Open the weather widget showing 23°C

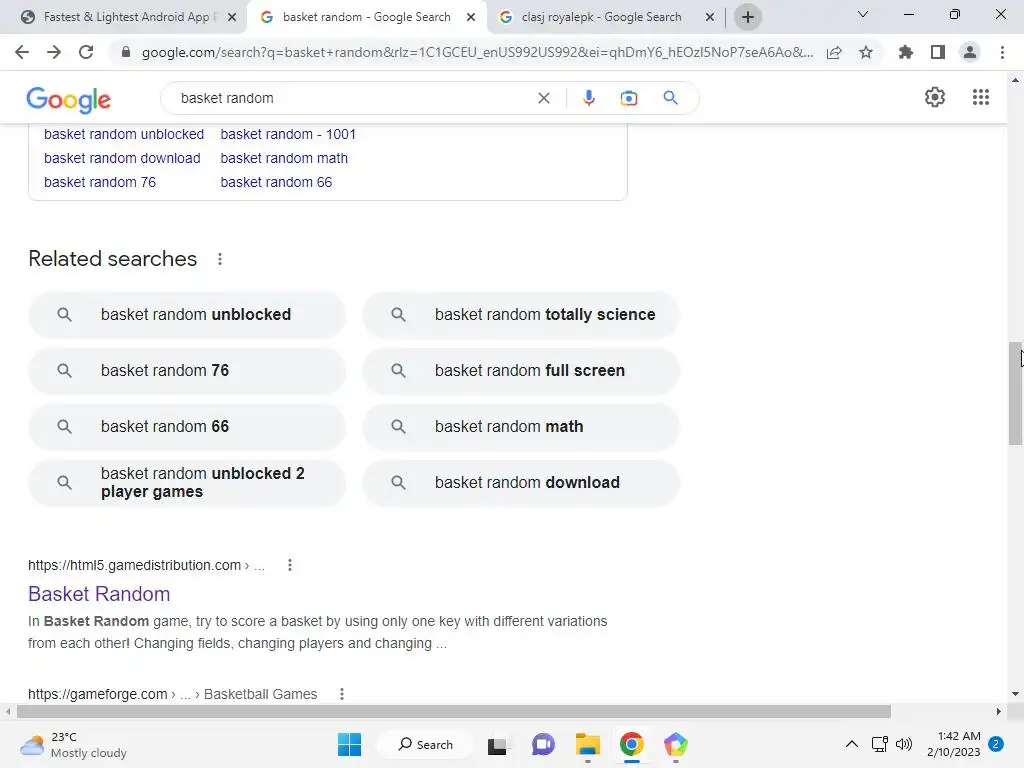73,744
